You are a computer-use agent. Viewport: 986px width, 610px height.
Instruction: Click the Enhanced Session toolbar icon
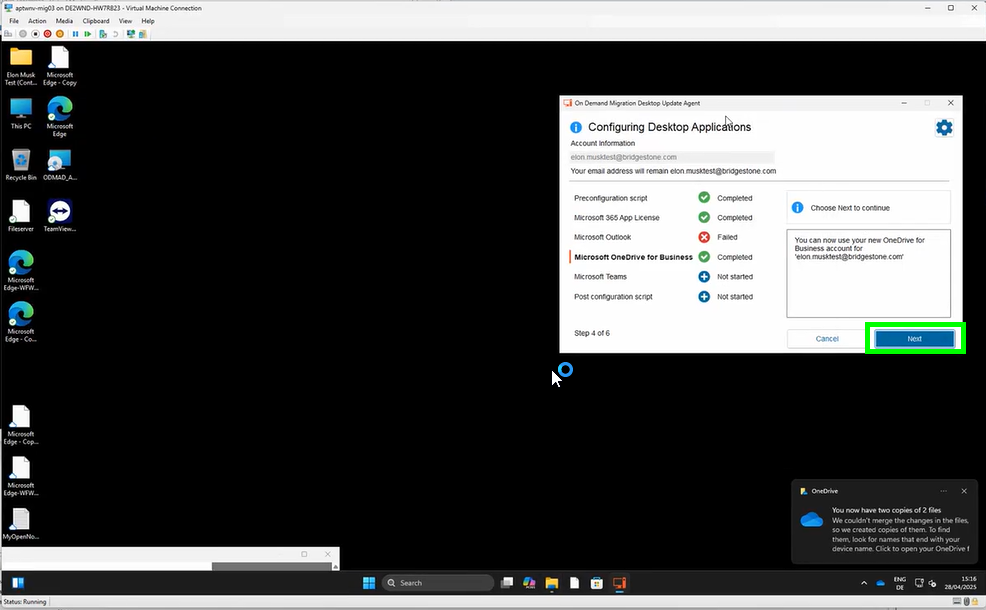[131, 34]
